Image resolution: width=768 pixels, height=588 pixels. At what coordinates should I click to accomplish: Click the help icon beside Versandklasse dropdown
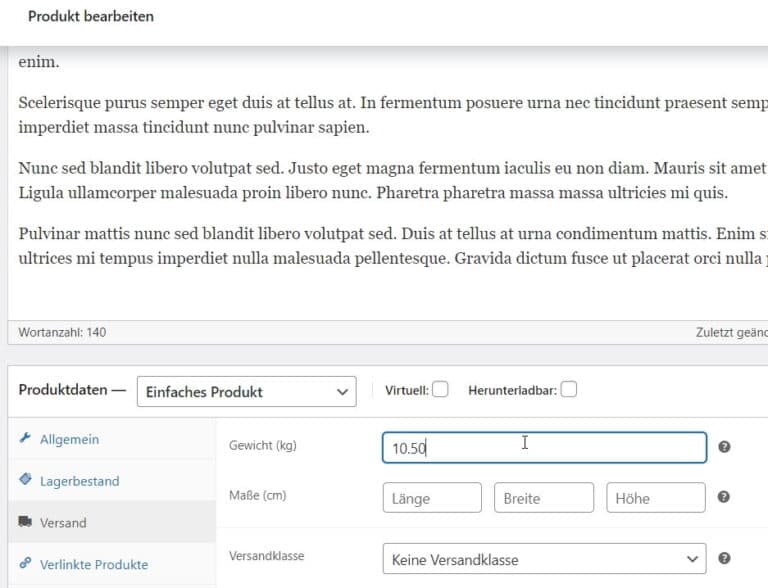point(724,558)
